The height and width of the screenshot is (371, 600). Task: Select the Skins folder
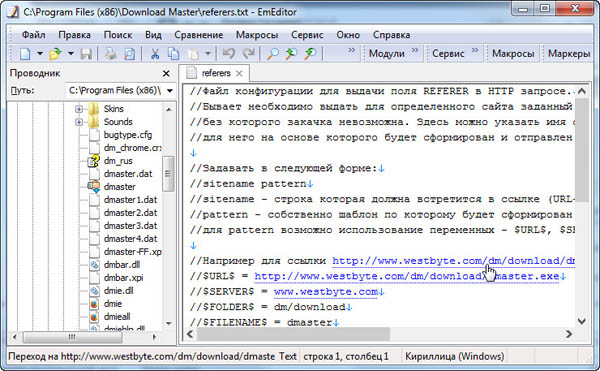(114, 109)
